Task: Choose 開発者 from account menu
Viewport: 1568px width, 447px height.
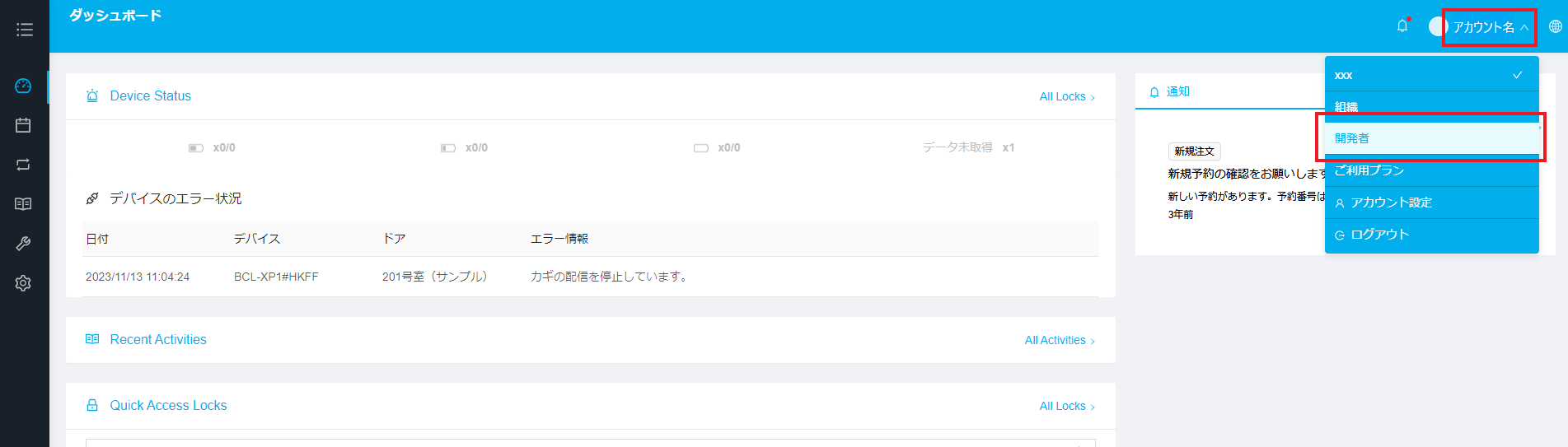Action: click(x=1430, y=138)
